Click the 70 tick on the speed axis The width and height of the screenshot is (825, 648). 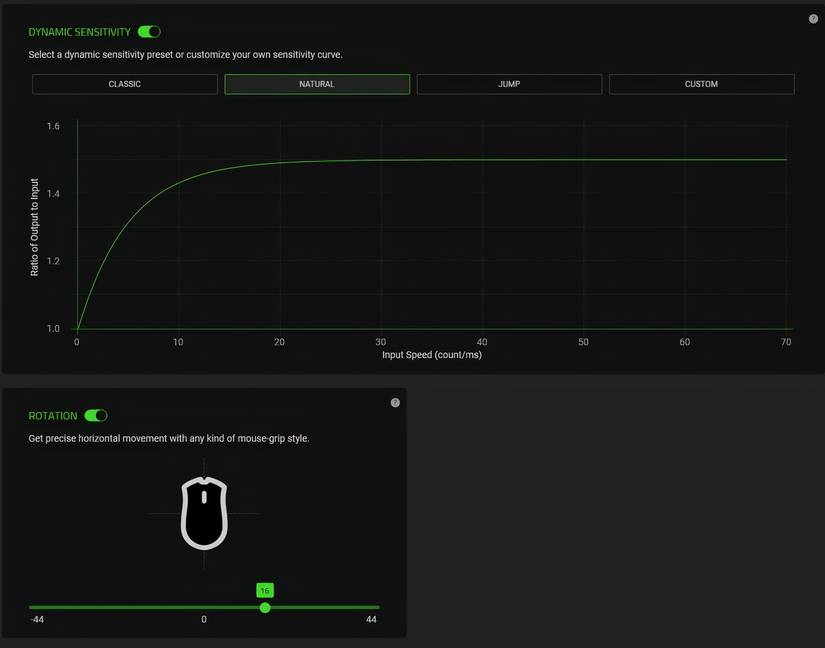coord(786,342)
